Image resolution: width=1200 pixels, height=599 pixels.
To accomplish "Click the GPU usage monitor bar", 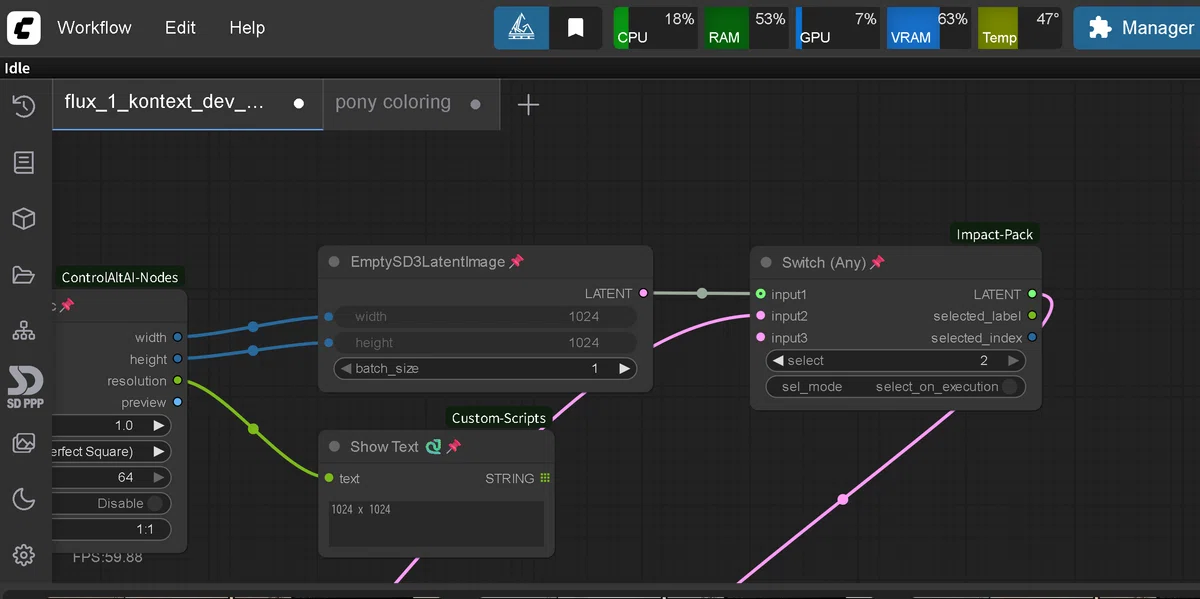I will point(838,28).
